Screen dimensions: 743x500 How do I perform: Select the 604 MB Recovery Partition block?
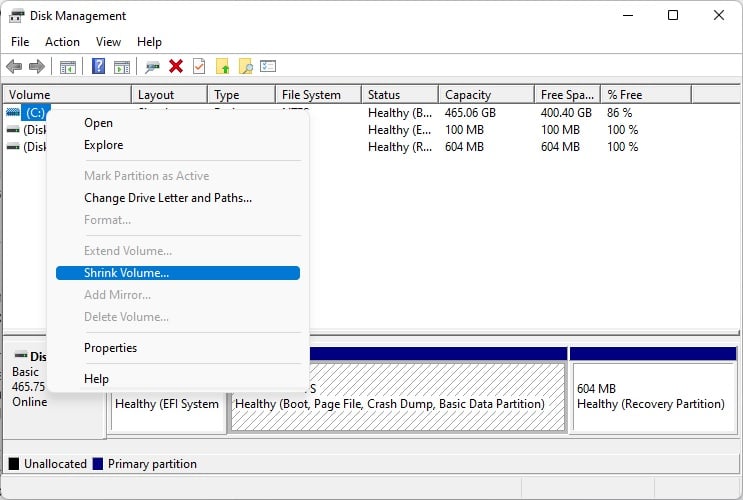(653, 397)
